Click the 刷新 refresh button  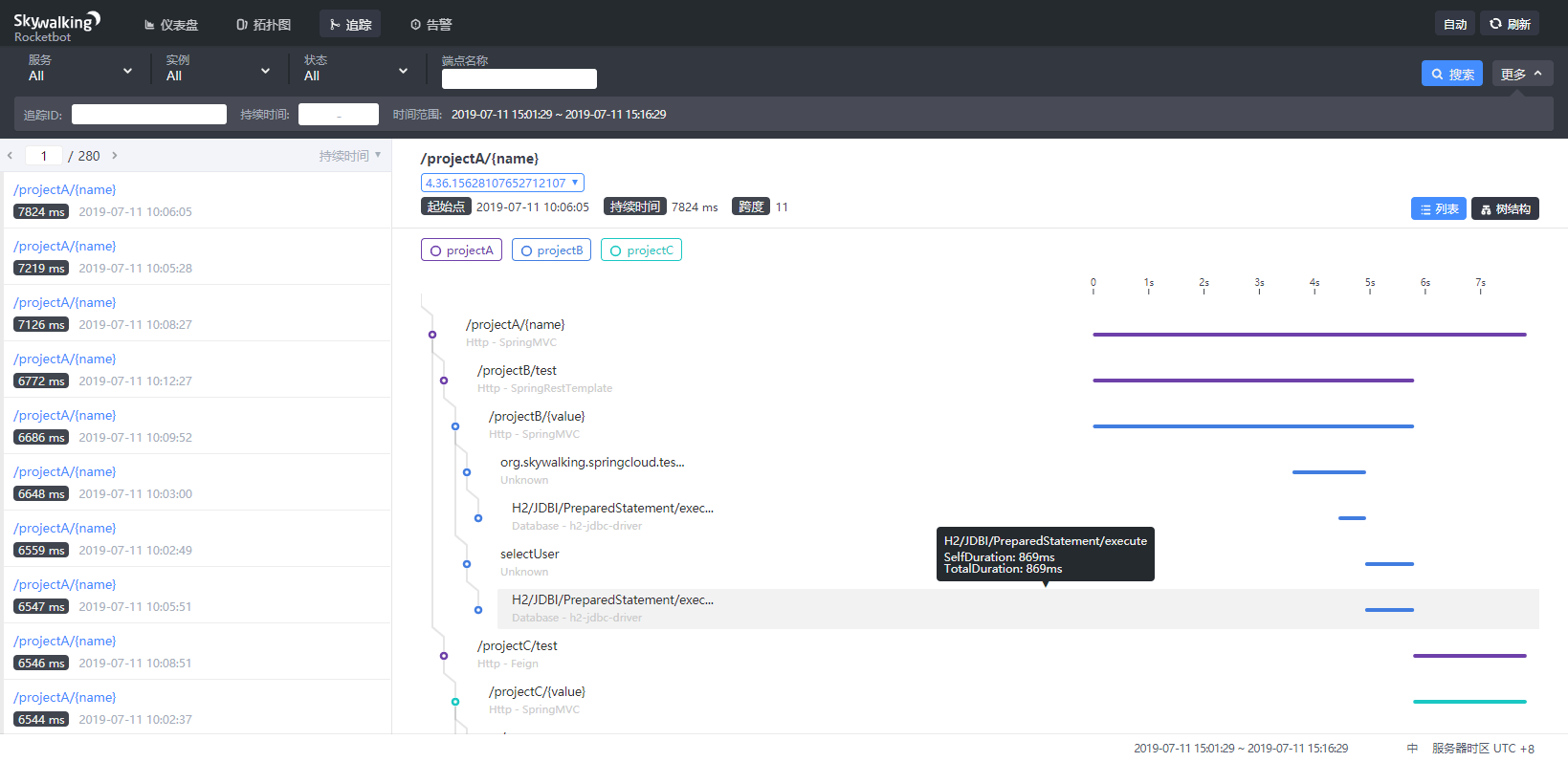1510,24
